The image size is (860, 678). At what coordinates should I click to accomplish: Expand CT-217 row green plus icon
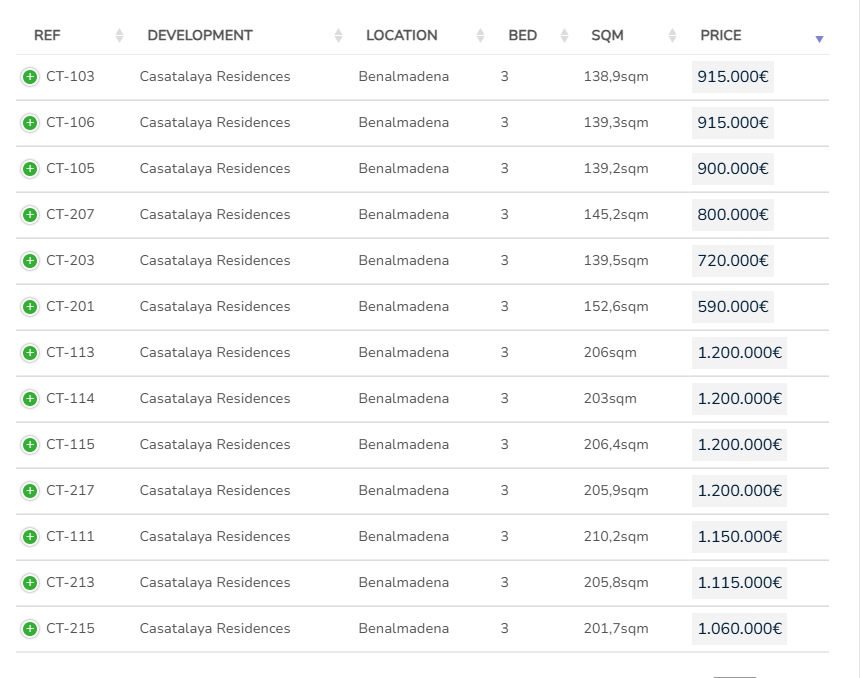pyautogui.click(x=30, y=490)
